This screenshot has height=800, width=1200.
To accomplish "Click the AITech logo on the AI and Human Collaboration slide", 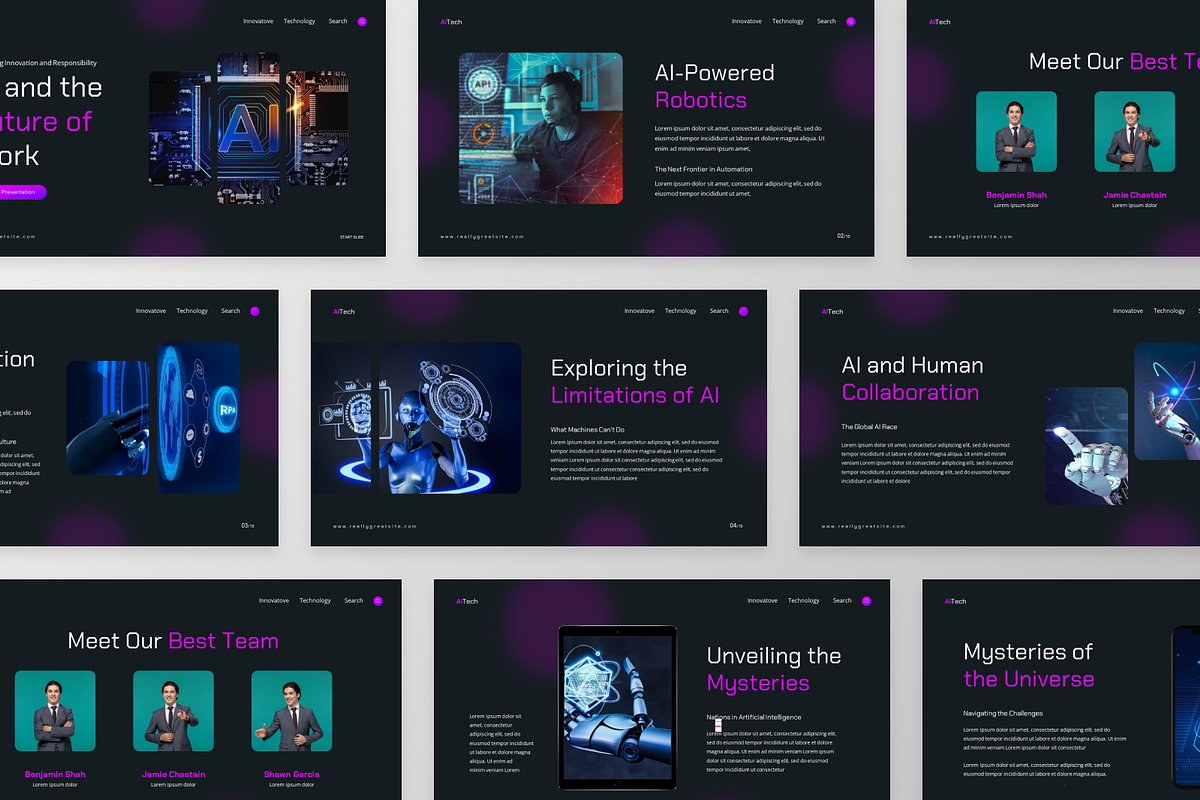I will [x=832, y=311].
